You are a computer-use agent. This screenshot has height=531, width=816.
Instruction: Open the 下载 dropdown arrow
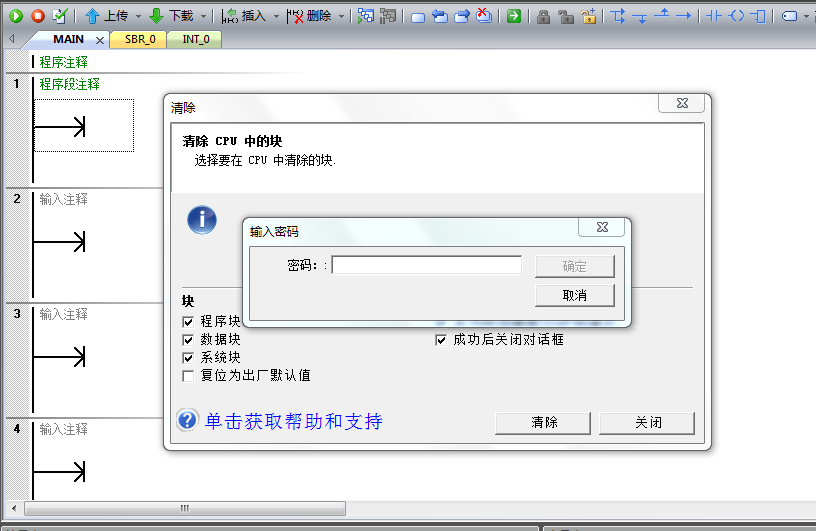[x=203, y=16]
